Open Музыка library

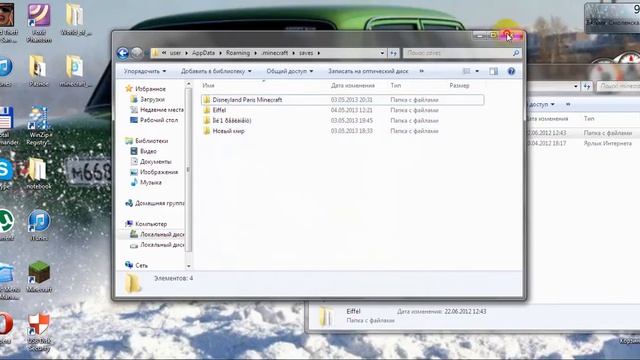[151, 182]
